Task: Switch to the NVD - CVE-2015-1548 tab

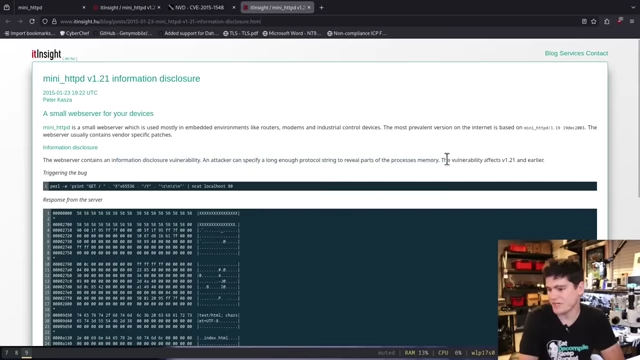Action: click(202, 7)
